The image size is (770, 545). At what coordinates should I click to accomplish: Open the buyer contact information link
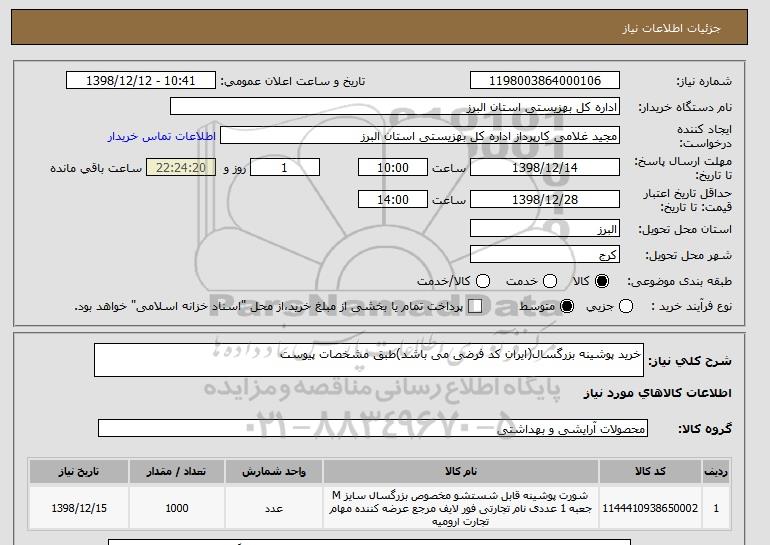coord(162,136)
